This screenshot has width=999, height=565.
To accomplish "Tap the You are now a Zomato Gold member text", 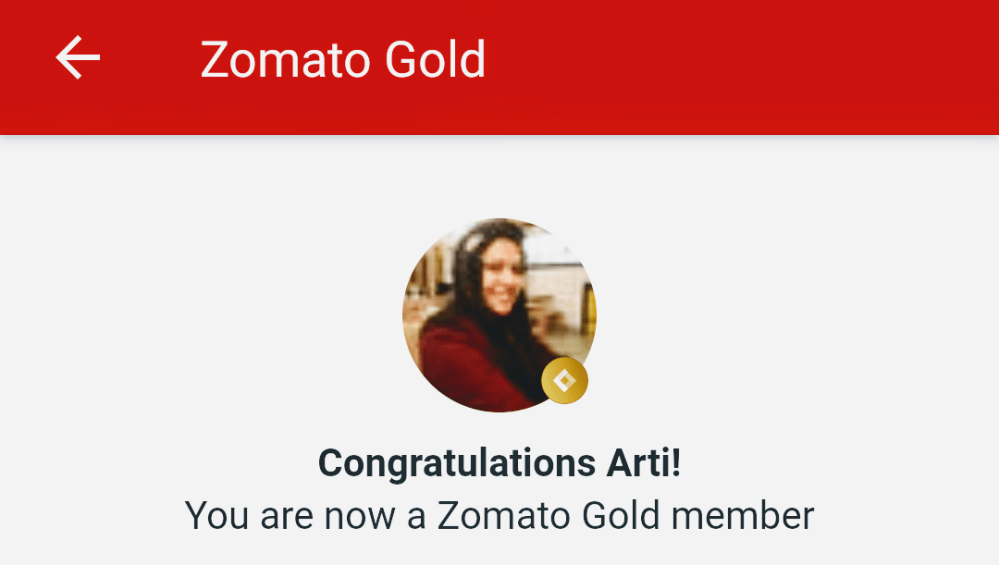I will [500, 515].
